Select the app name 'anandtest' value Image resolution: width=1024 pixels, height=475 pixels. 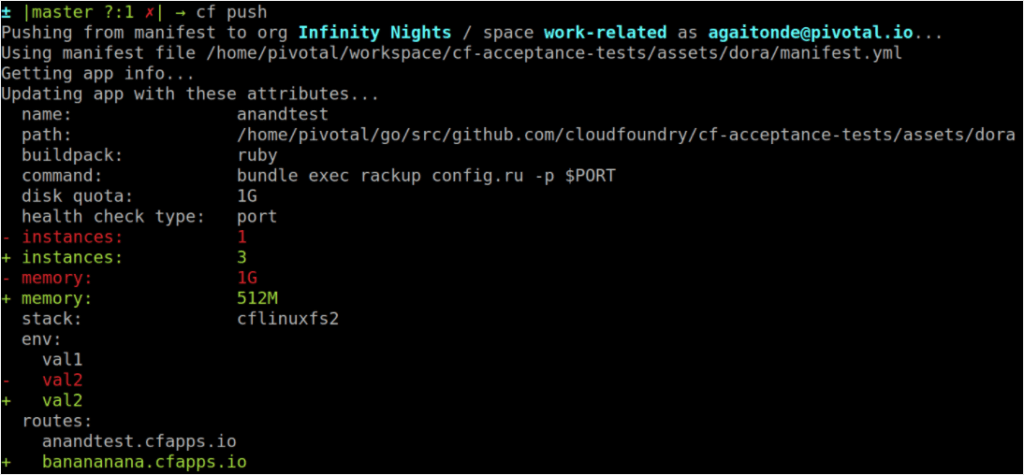283,114
